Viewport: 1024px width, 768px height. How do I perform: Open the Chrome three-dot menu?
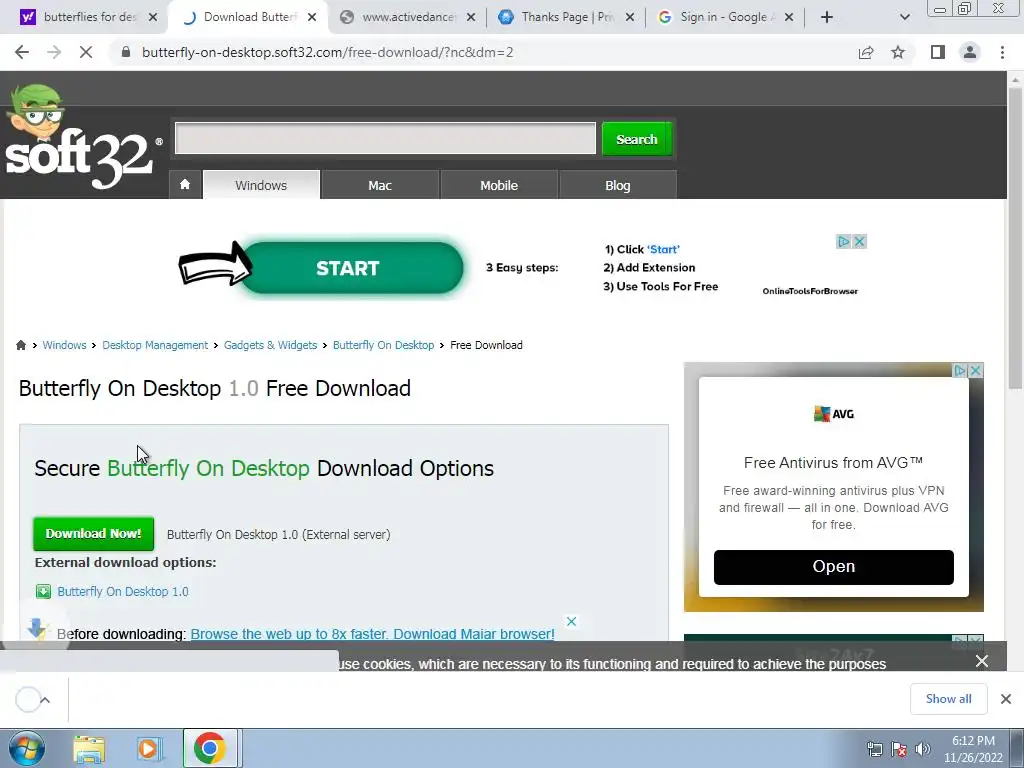click(1002, 52)
